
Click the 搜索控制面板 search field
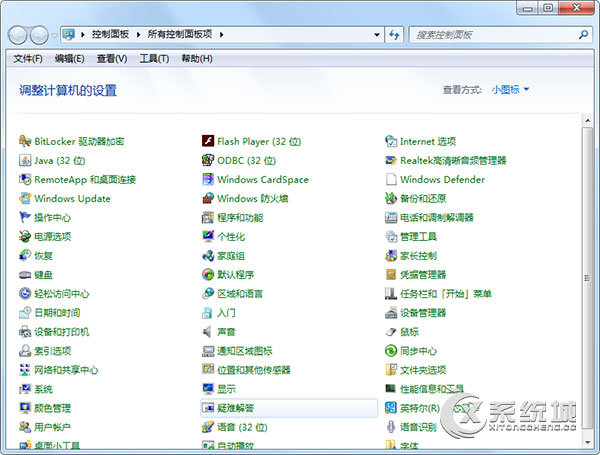pyautogui.click(x=494, y=35)
